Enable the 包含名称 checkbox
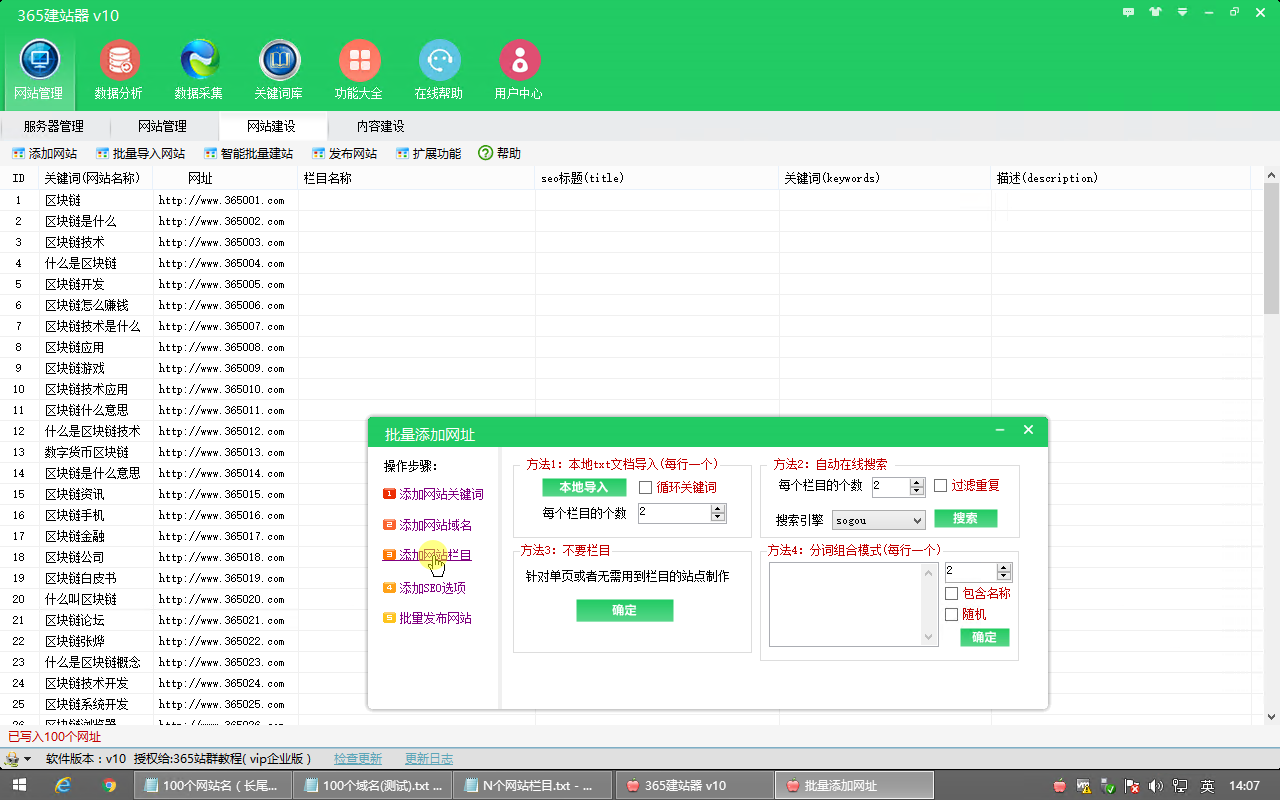This screenshot has width=1280, height=800. 951,594
